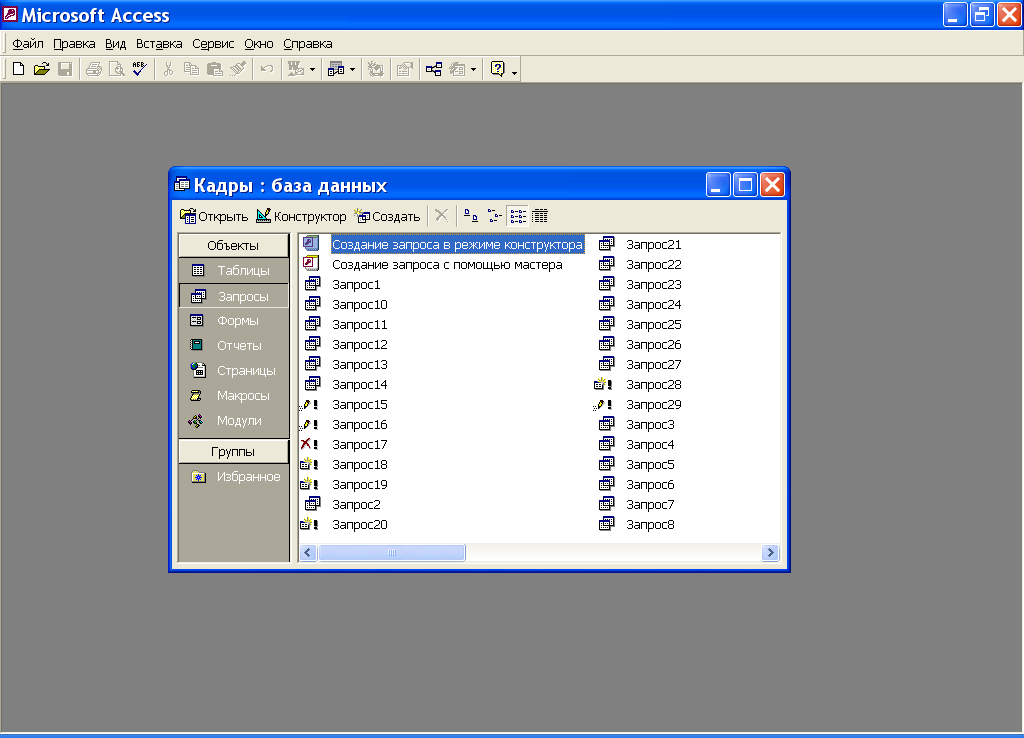Click the Paste clipboard icon
The width and height of the screenshot is (1024, 738).
214,69
